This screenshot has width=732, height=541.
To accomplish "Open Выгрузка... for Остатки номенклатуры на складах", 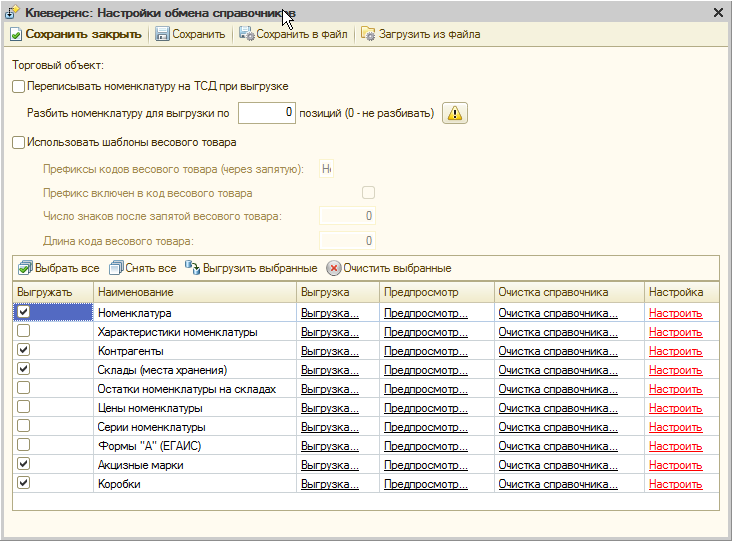I will click(330, 389).
